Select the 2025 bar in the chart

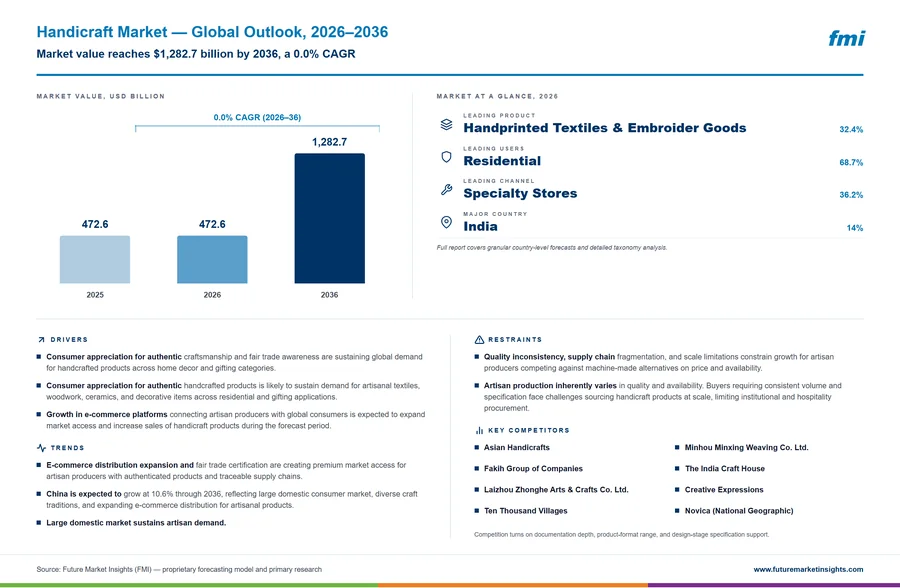(95, 260)
